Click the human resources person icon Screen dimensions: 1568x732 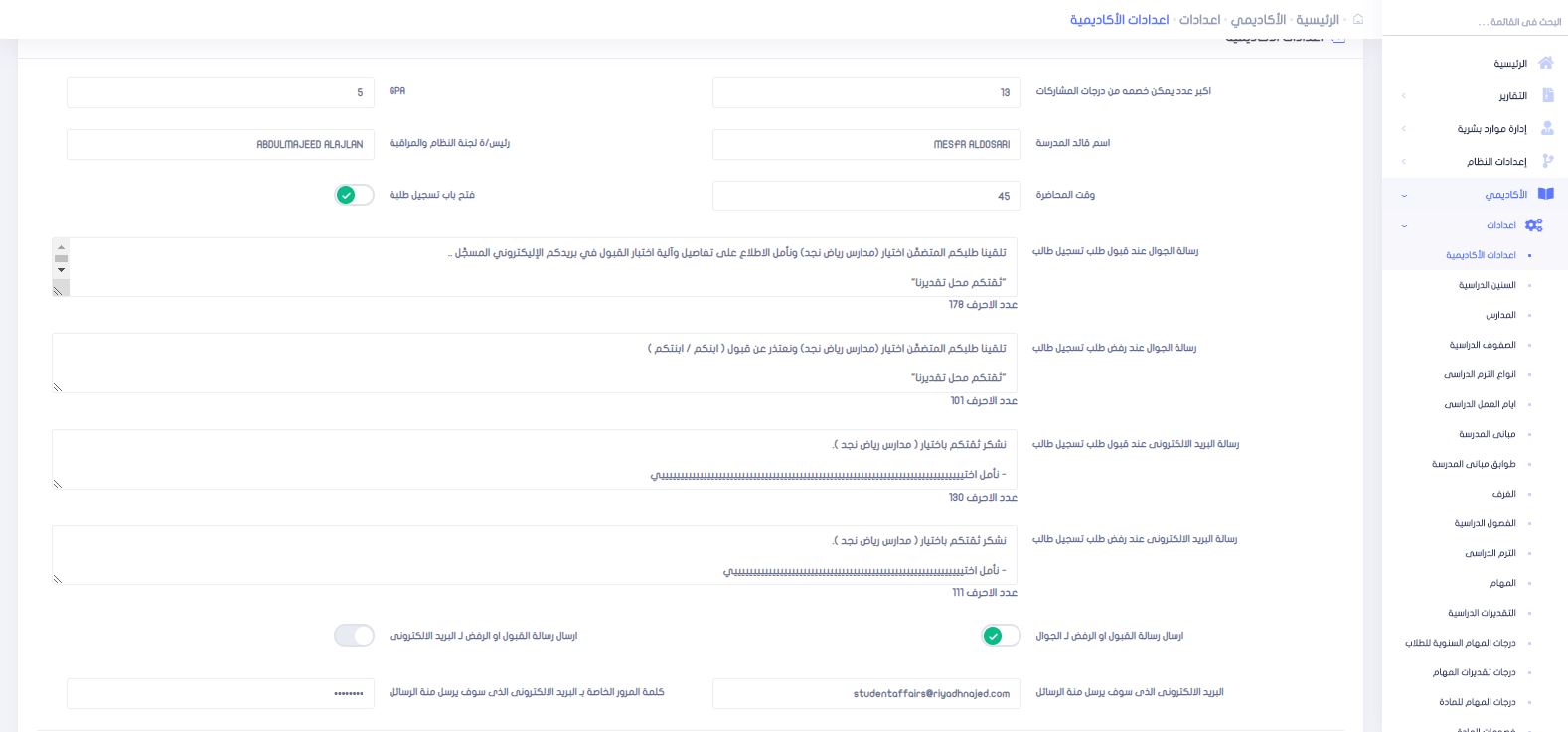point(1547,128)
